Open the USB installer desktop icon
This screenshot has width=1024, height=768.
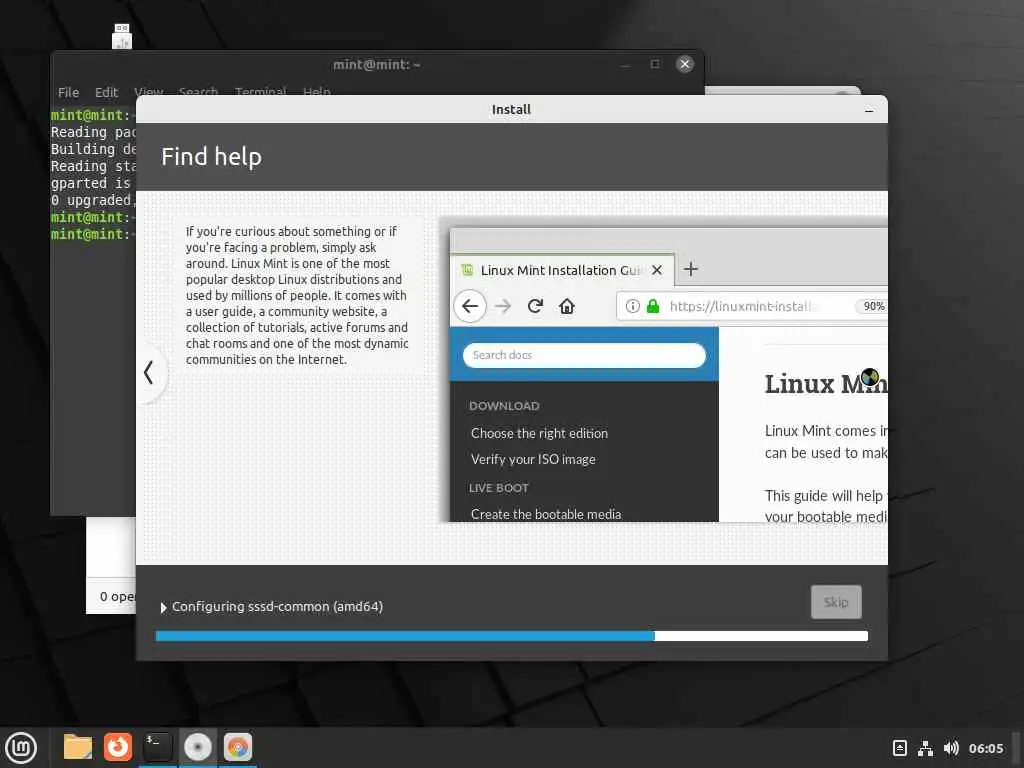coord(121,36)
